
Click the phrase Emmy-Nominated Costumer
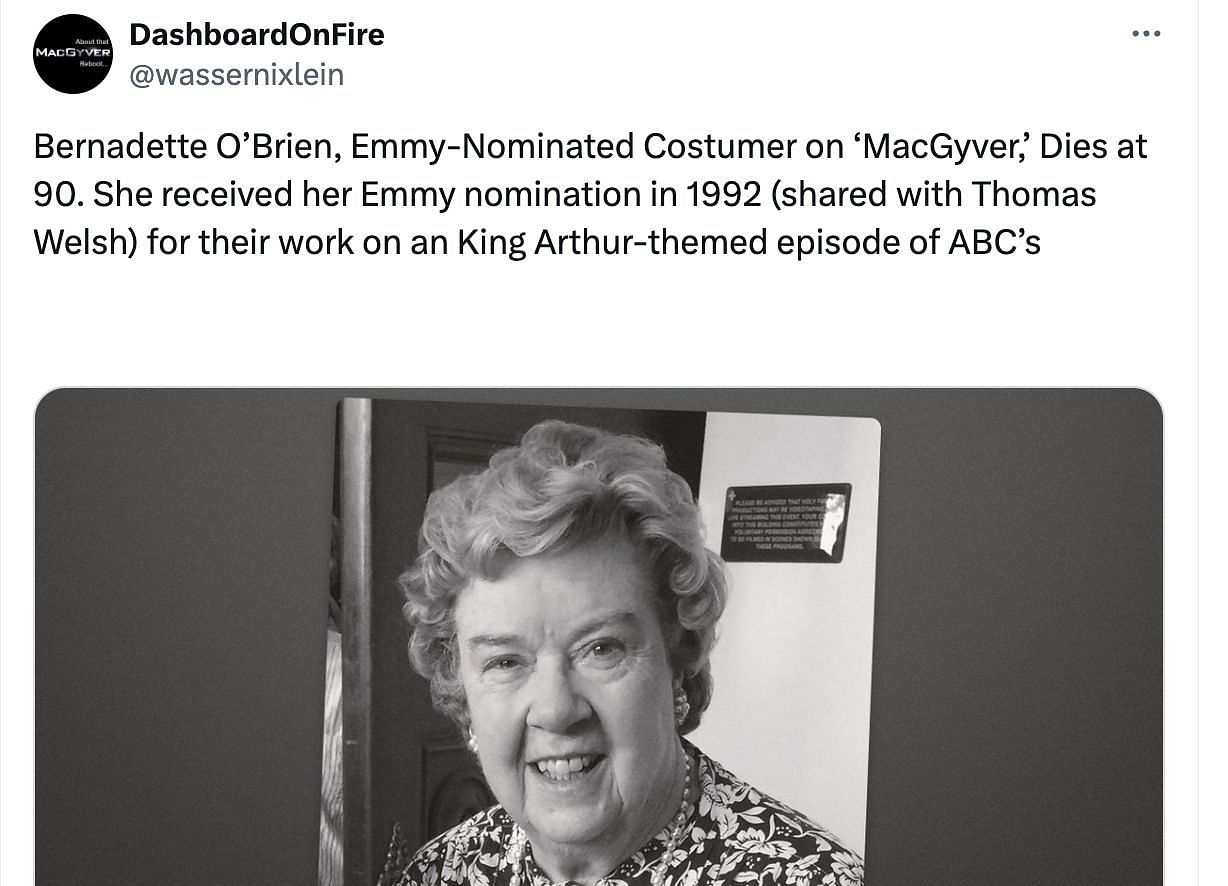[x=492, y=147]
